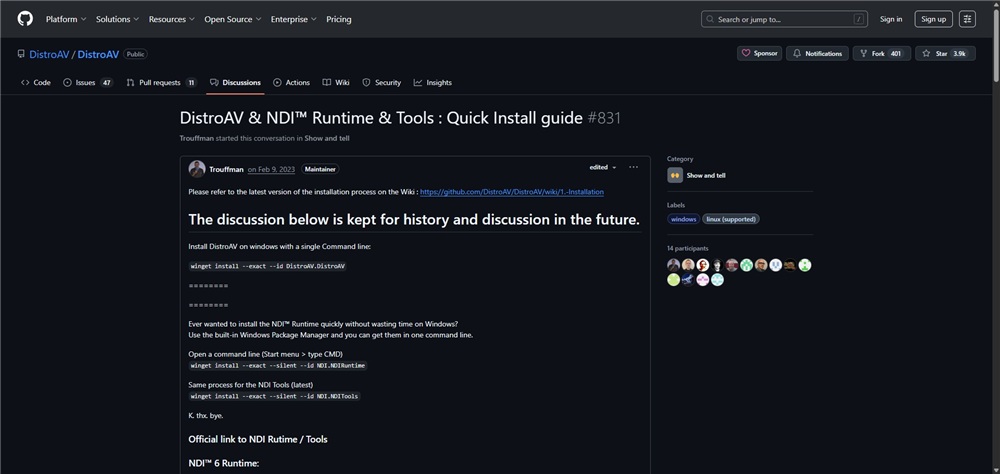1000x474 pixels.
Task: Click the 'NDI™ 6 Runtime:' heading
Action: (224, 463)
